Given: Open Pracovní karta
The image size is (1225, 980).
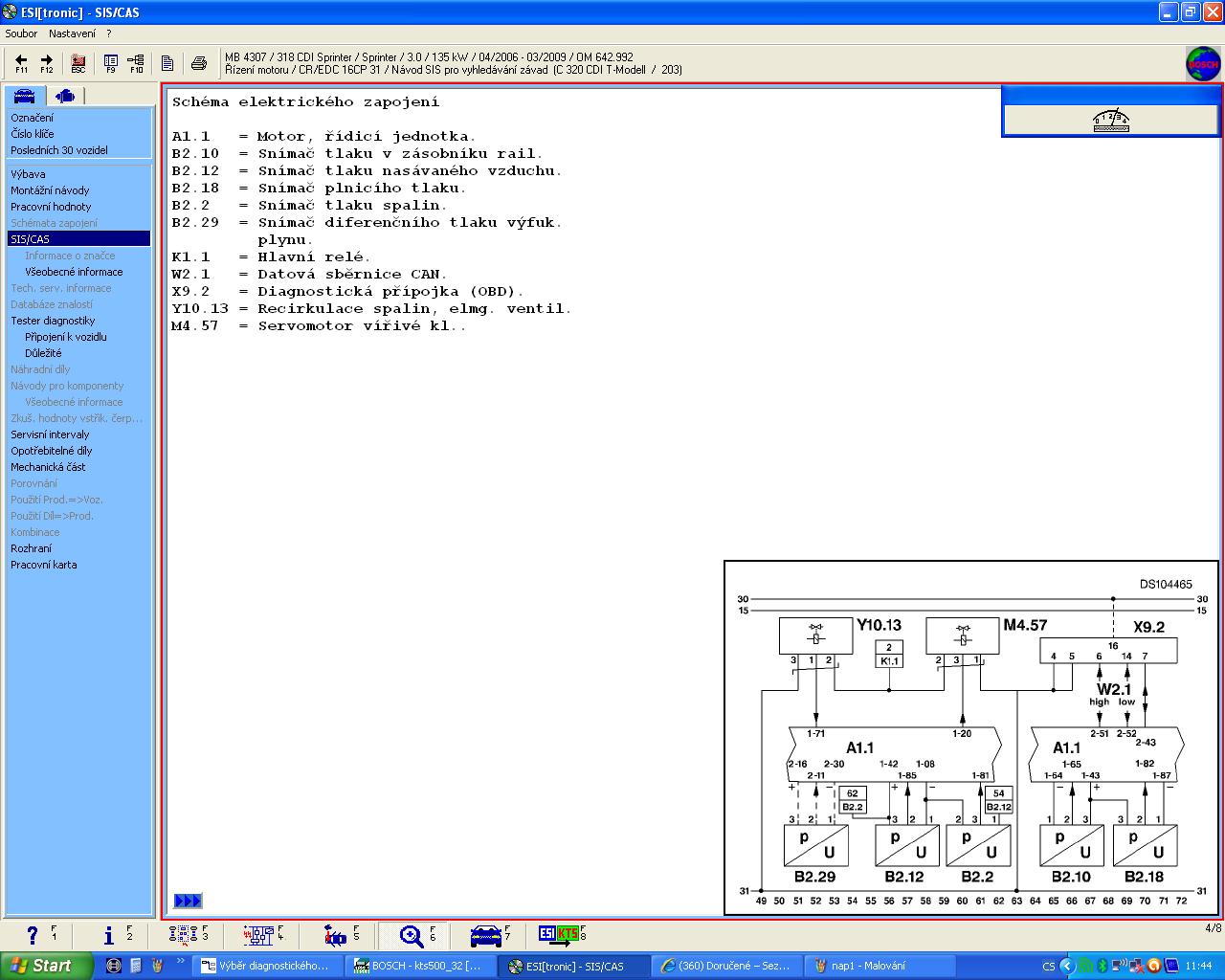Looking at the screenshot, I should tap(44, 565).
